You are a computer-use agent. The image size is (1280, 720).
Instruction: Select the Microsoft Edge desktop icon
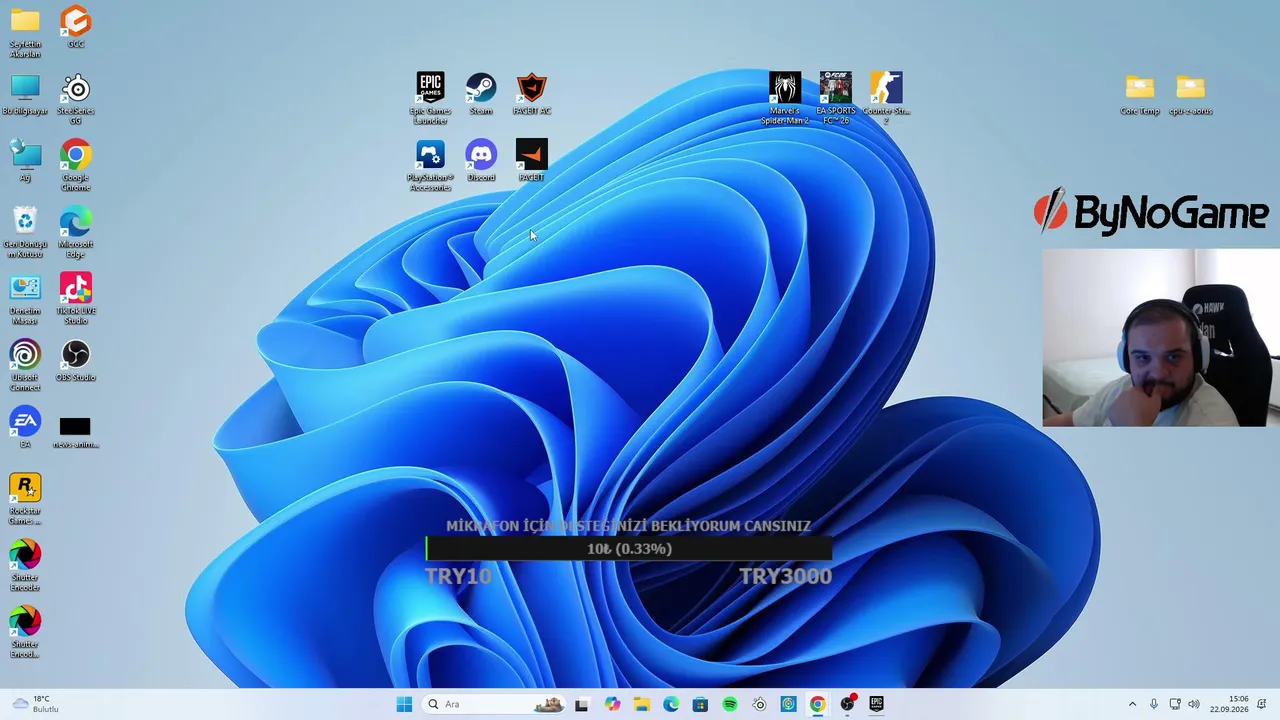76,232
